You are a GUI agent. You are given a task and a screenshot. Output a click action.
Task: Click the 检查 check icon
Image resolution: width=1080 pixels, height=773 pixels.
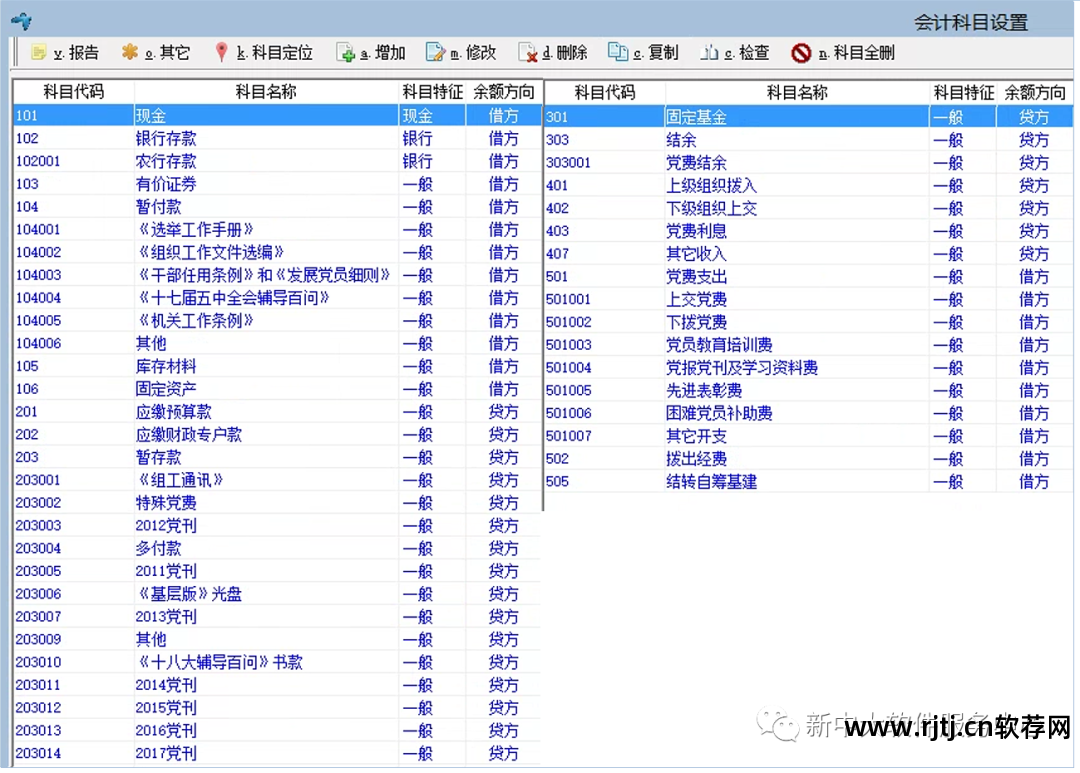[x=735, y=53]
